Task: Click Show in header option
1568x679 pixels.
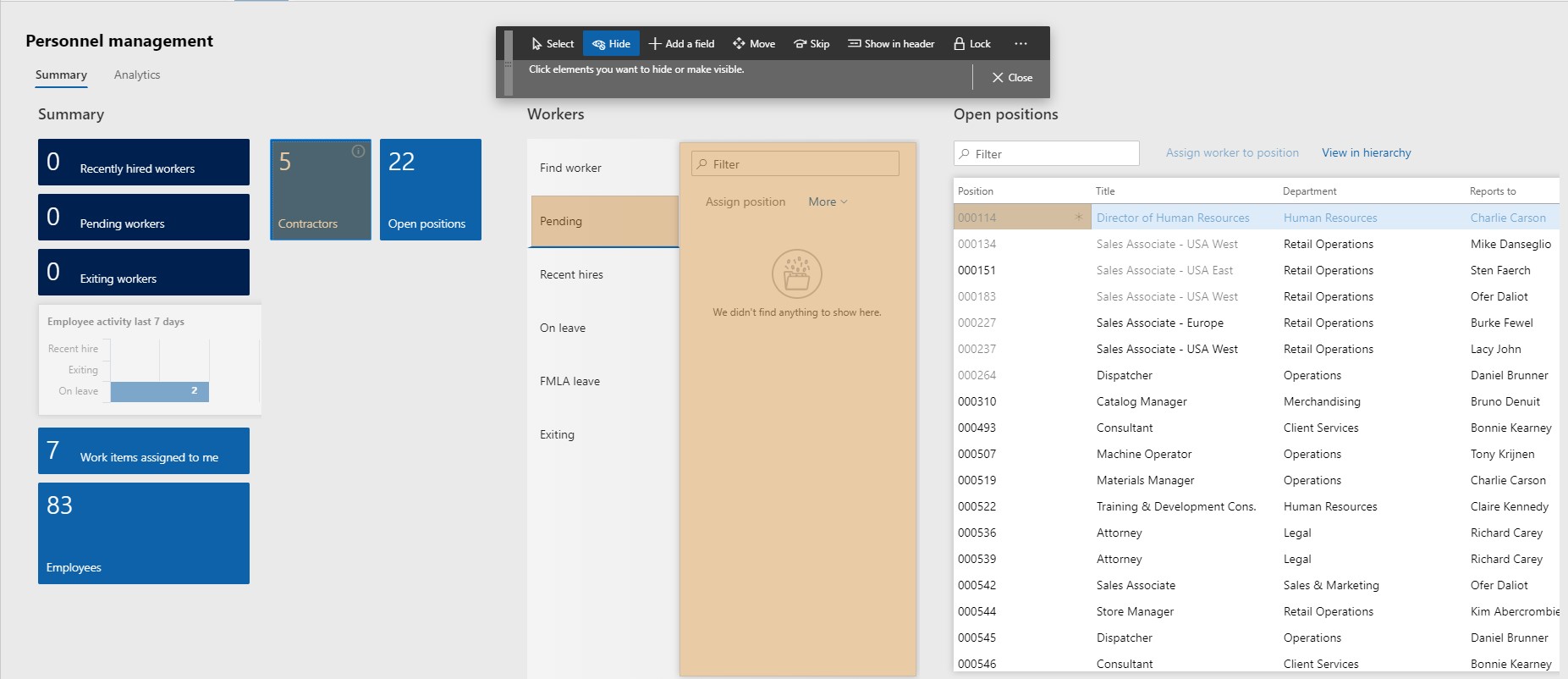Action: coord(891,44)
